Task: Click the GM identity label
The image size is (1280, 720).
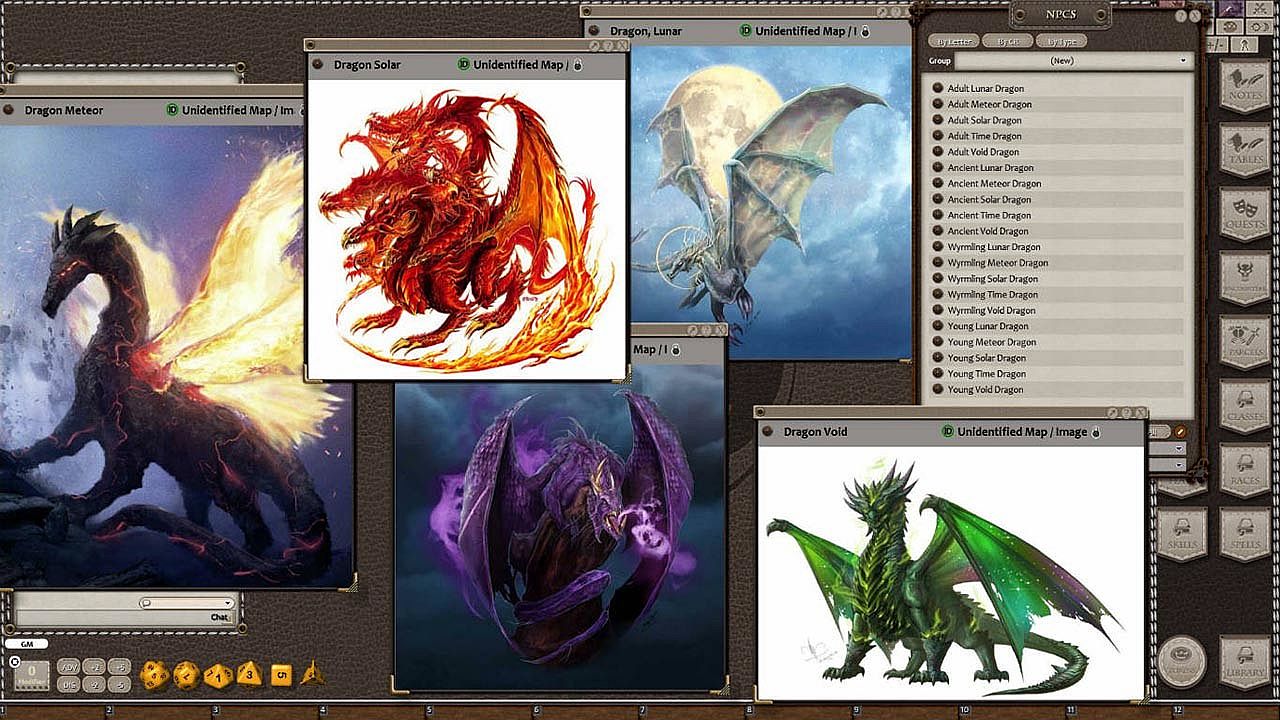Action: [x=26, y=644]
